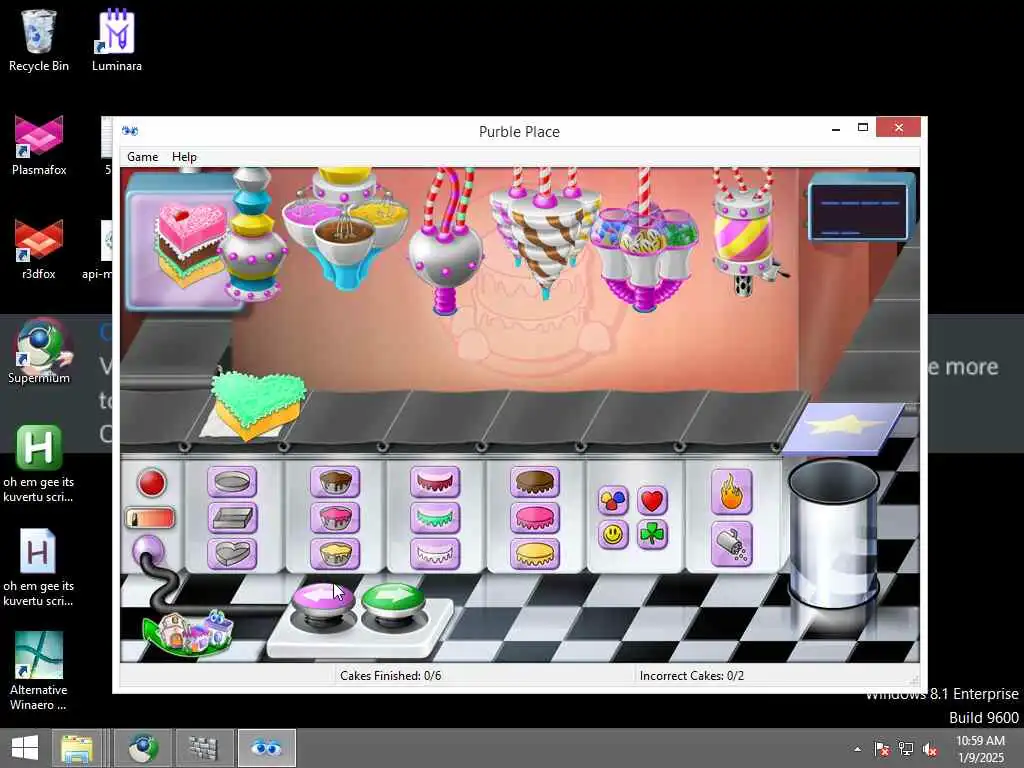Open green H script file on desktop
The height and width of the screenshot is (768, 1024).
click(x=39, y=464)
